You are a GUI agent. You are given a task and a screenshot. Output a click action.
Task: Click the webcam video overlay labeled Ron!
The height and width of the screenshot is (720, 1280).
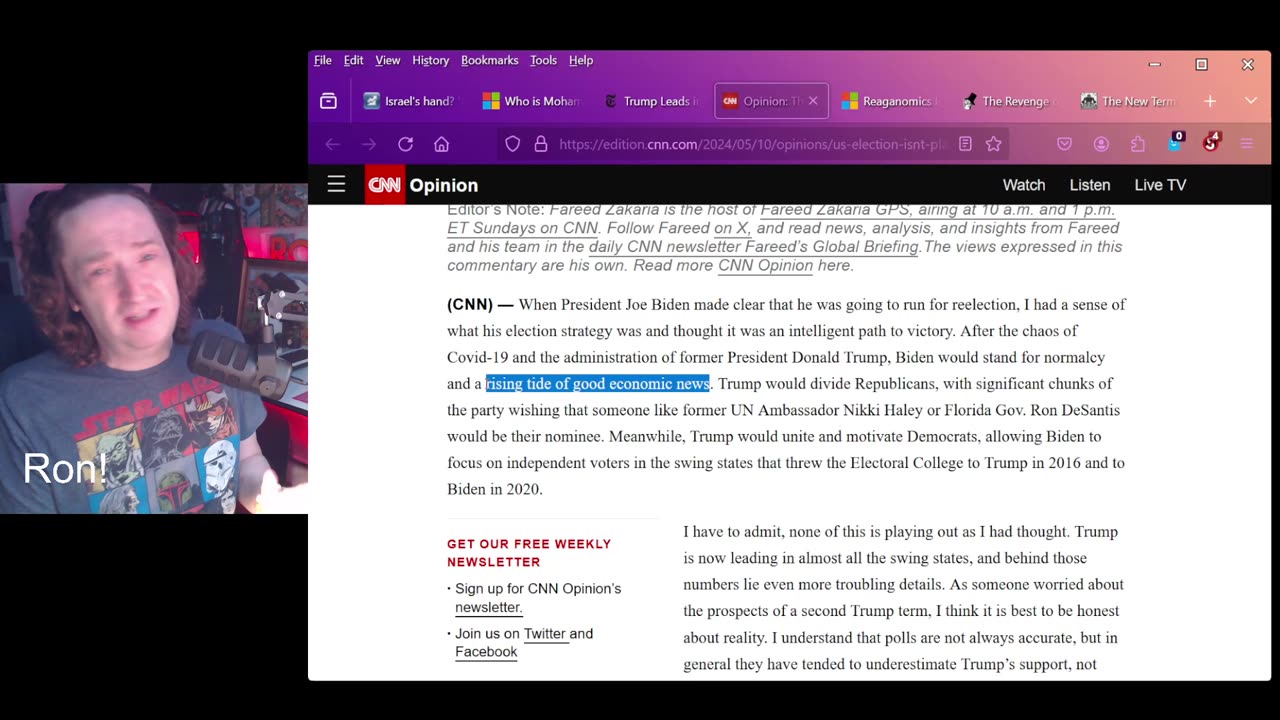[x=154, y=348]
